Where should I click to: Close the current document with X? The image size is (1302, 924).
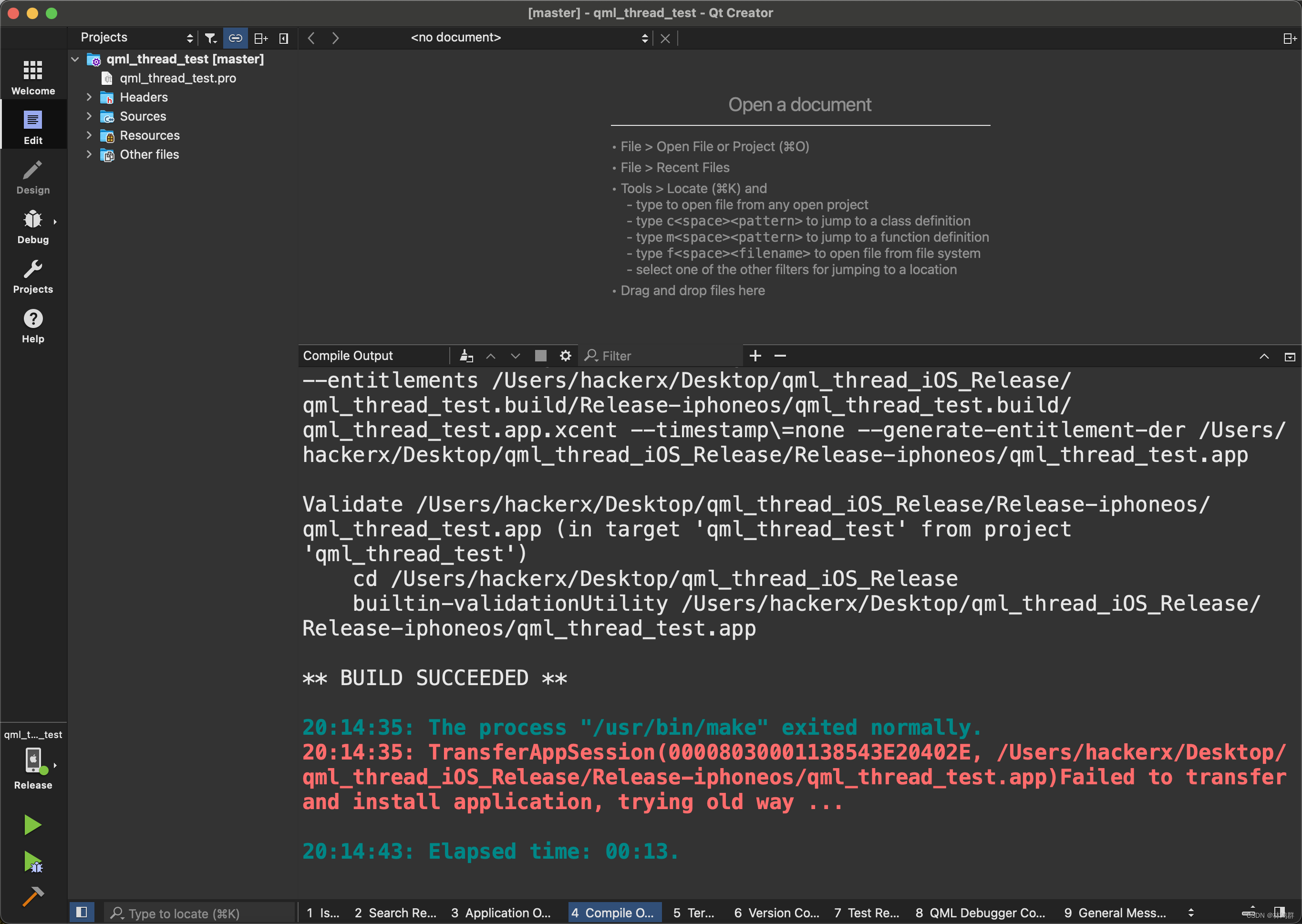tap(665, 38)
